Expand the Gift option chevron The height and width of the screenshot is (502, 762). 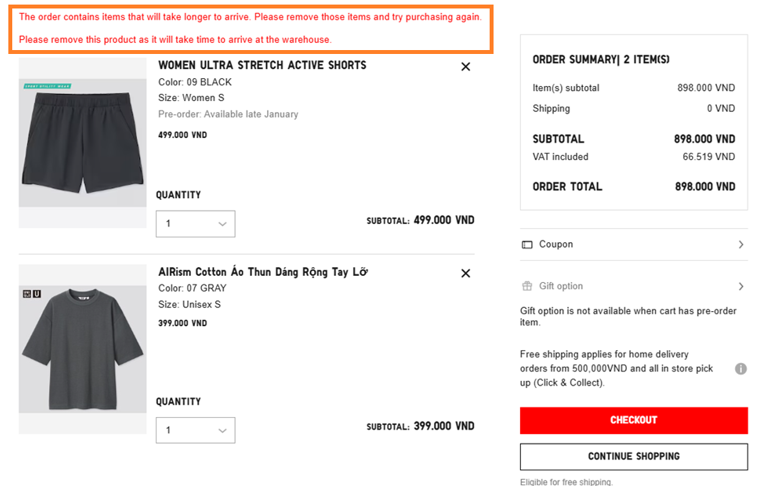coord(740,287)
